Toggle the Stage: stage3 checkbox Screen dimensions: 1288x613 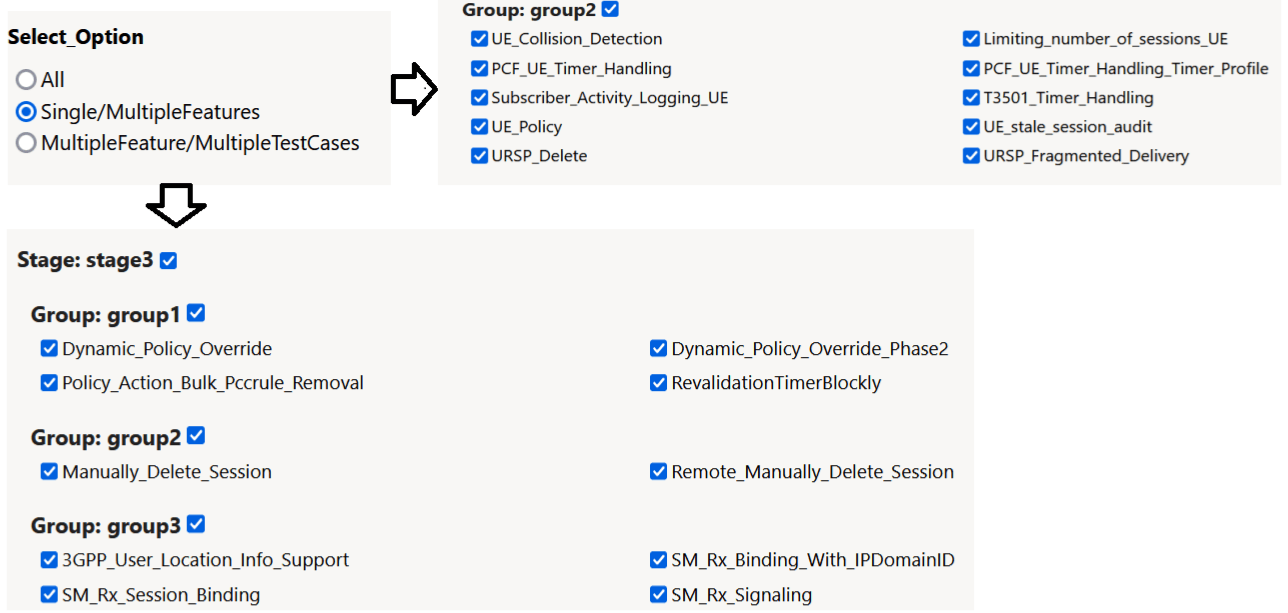coord(168,261)
